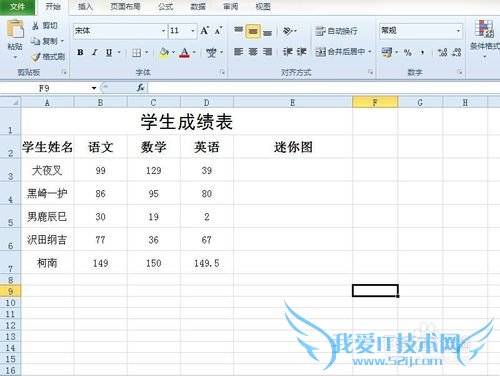Click the insert function fx icon
Screen dimensions: 500x376
click(x=140, y=88)
